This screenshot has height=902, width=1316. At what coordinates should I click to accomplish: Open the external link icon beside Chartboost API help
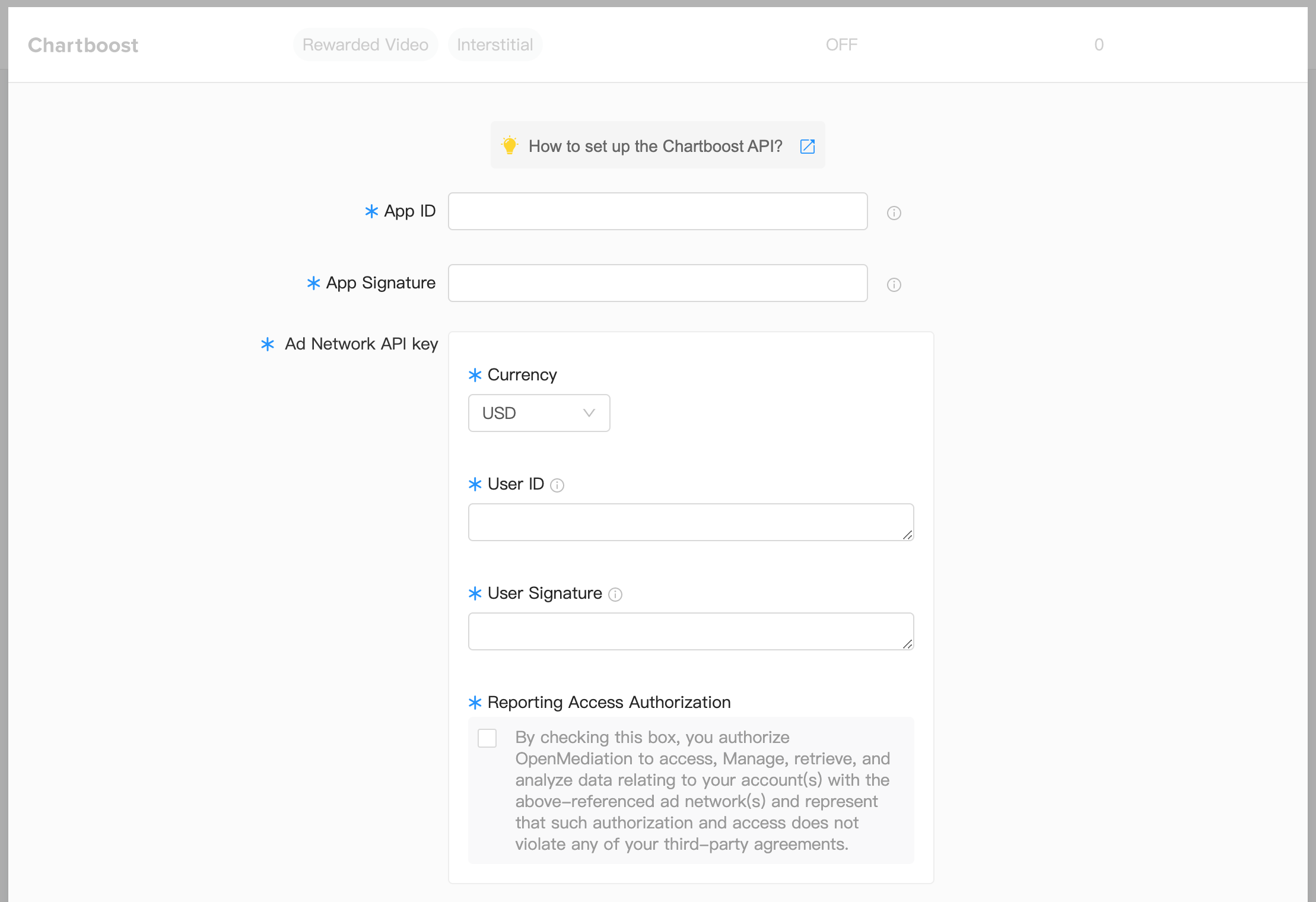point(808,146)
